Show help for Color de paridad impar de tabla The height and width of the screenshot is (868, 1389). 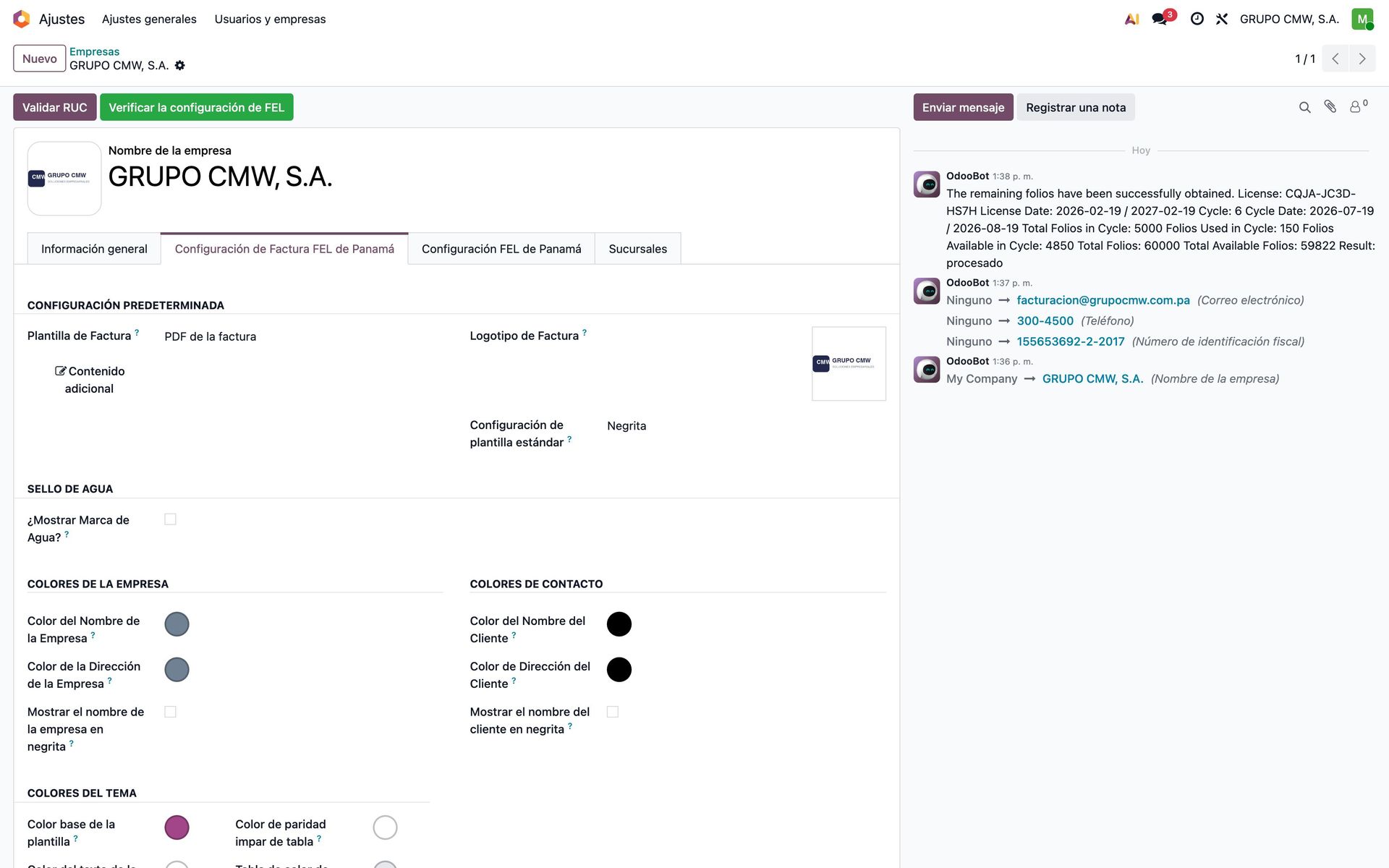click(x=319, y=838)
